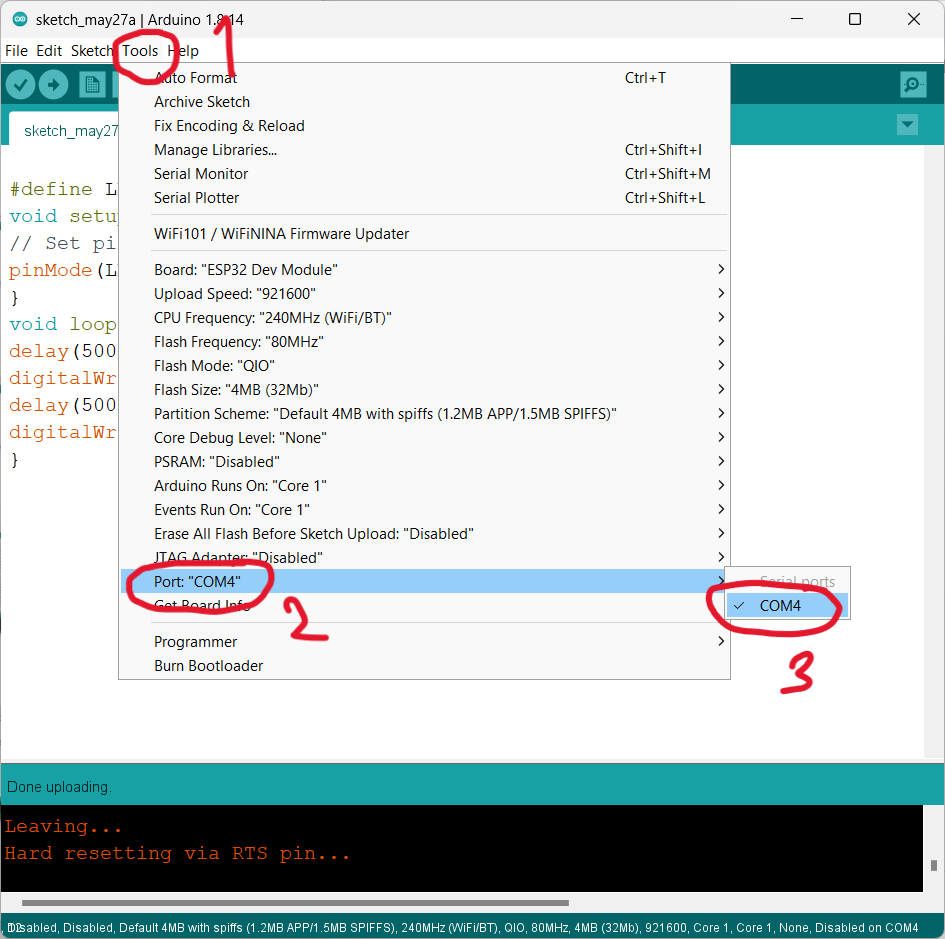945x939 pixels.
Task: Open the Tools menu
Action: coord(140,51)
